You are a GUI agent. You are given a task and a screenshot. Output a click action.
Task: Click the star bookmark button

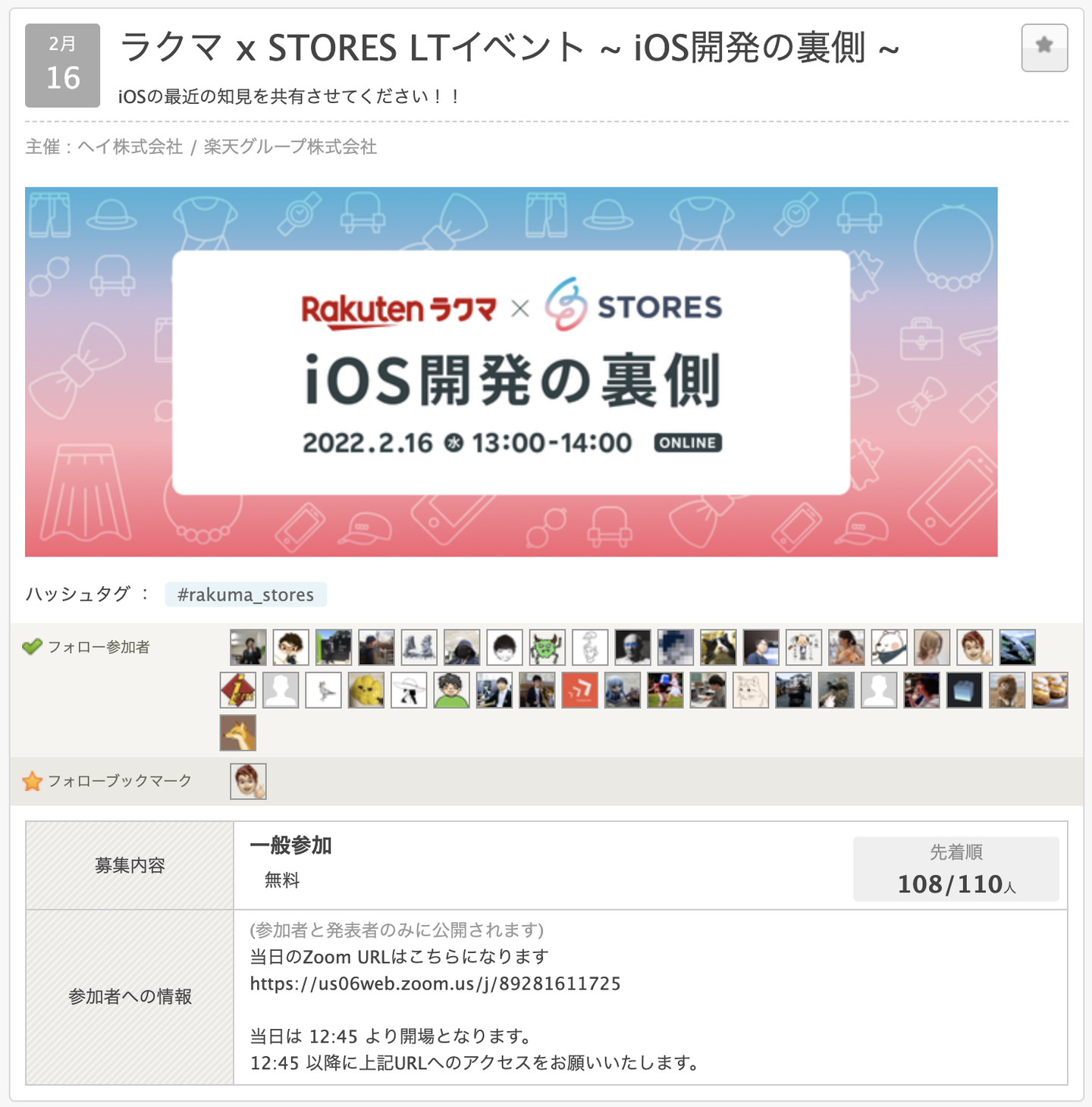coord(1044,48)
